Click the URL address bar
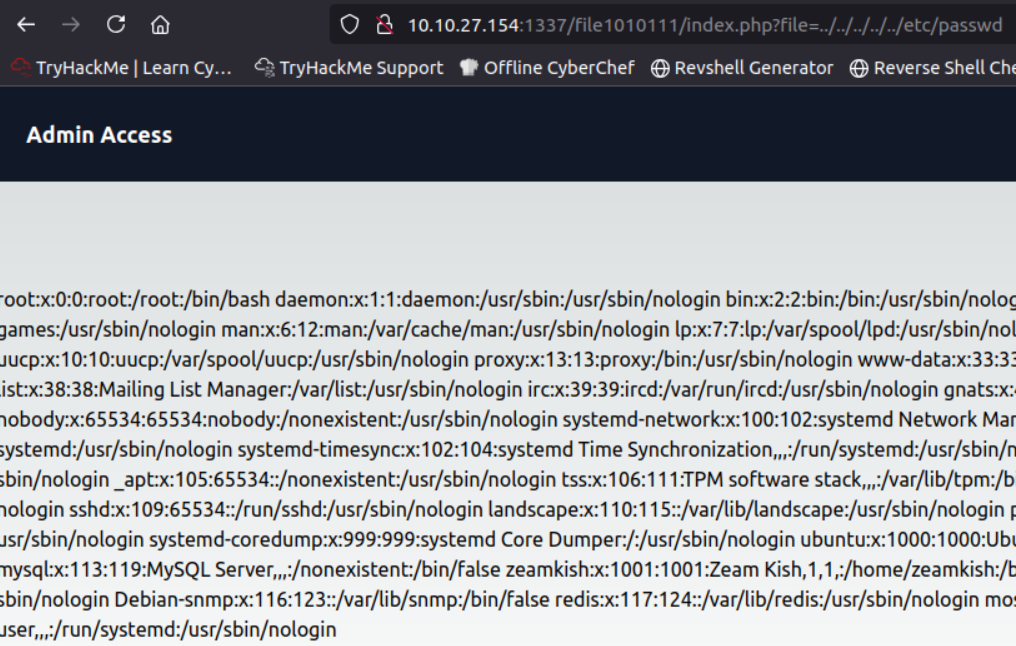Viewport: 1016px width, 646px height. click(x=700, y=25)
